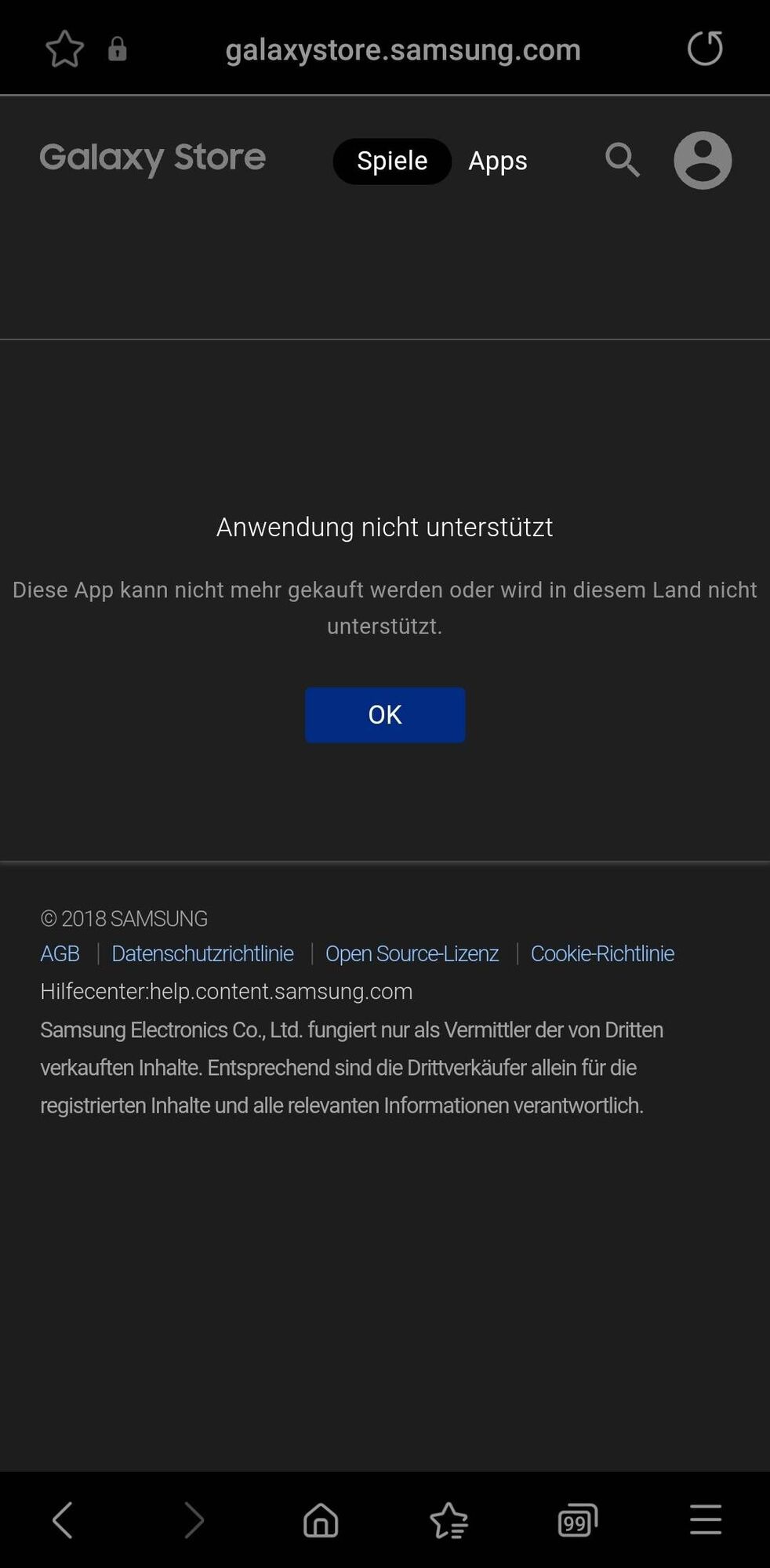Switch to the Apps tab
The image size is (770, 1568).
point(498,162)
